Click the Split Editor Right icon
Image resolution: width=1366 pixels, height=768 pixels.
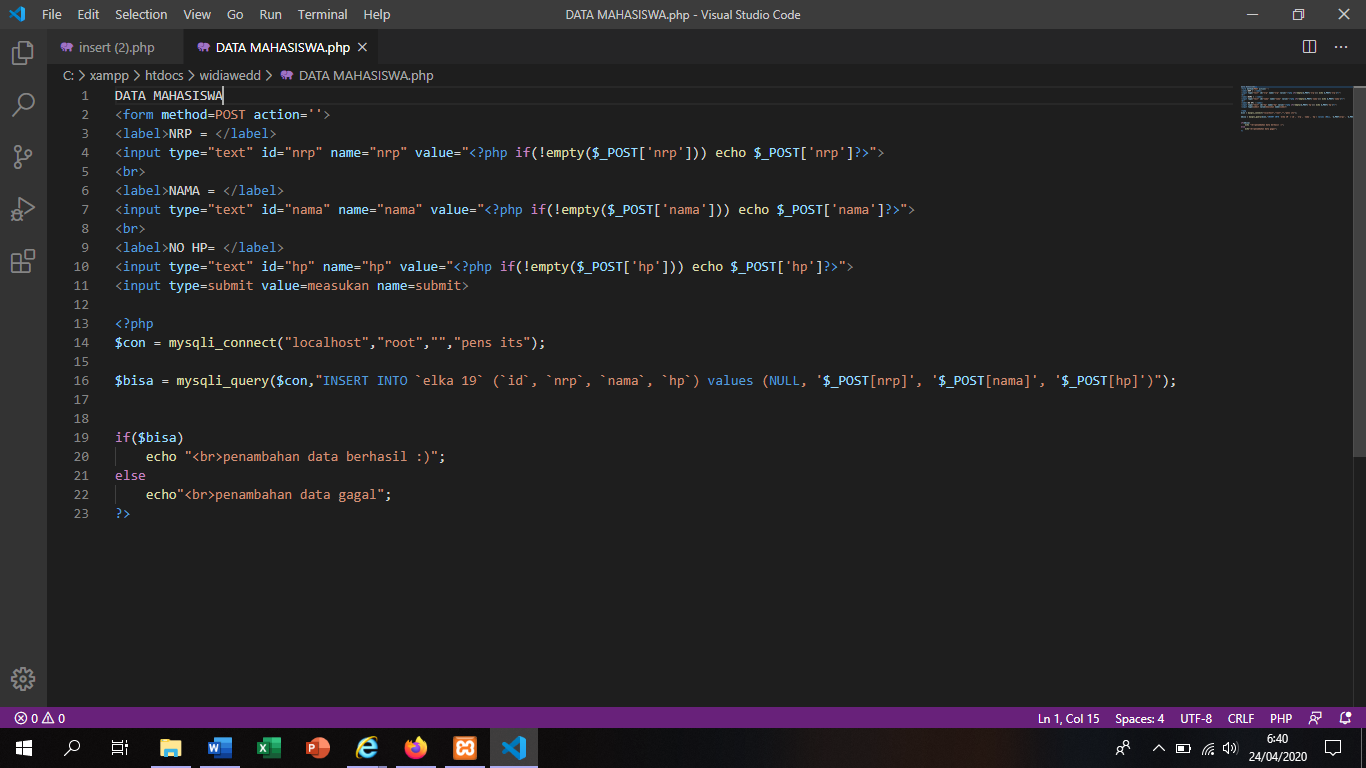pos(1309,47)
